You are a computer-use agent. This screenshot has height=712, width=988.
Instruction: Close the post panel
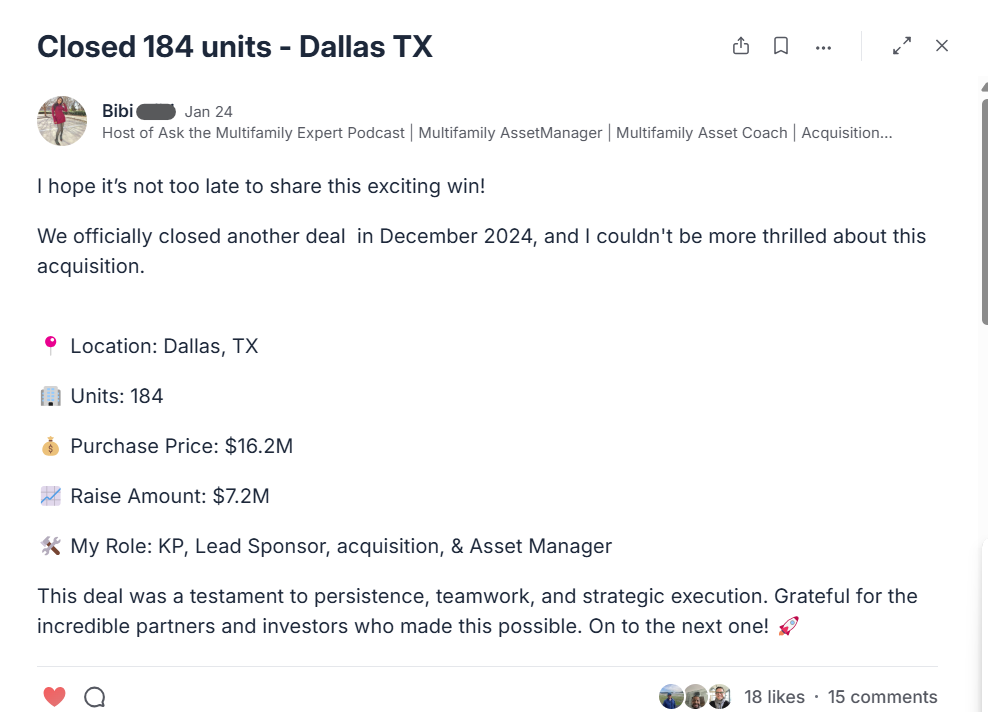(x=942, y=46)
